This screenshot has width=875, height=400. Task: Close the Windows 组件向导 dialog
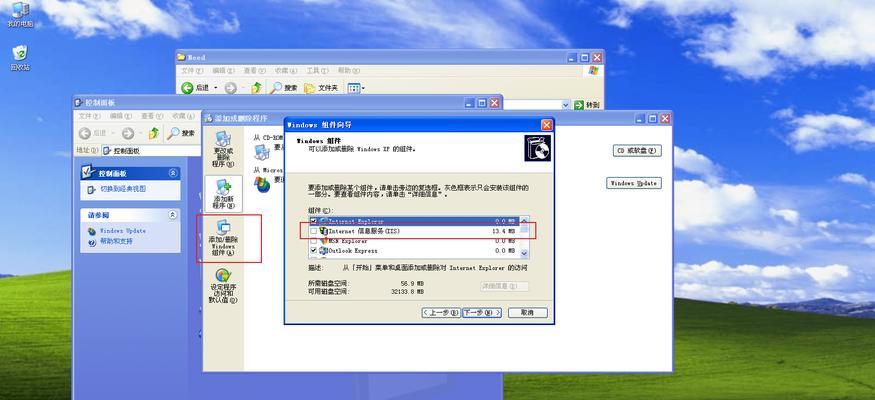click(x=546, y=125)
